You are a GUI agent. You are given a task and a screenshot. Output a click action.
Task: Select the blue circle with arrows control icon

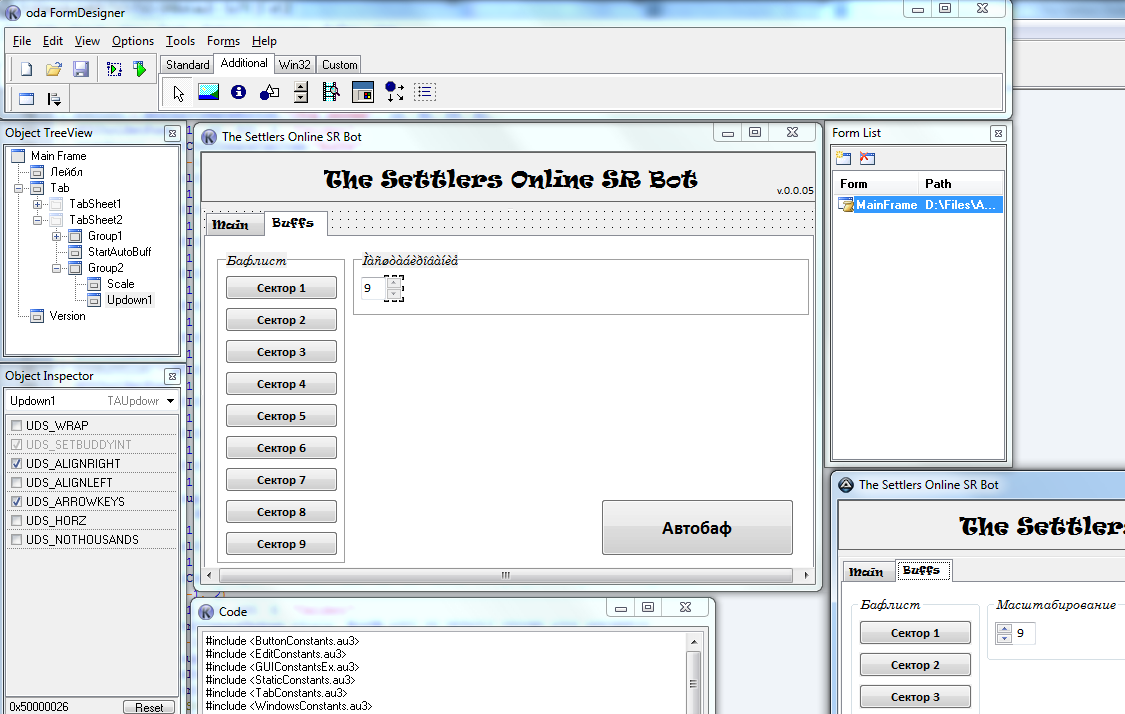[x=395, y=92]
